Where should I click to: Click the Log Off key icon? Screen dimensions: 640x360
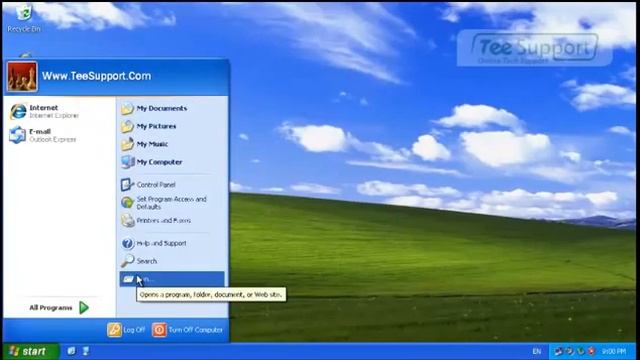(x=114, y=330)
